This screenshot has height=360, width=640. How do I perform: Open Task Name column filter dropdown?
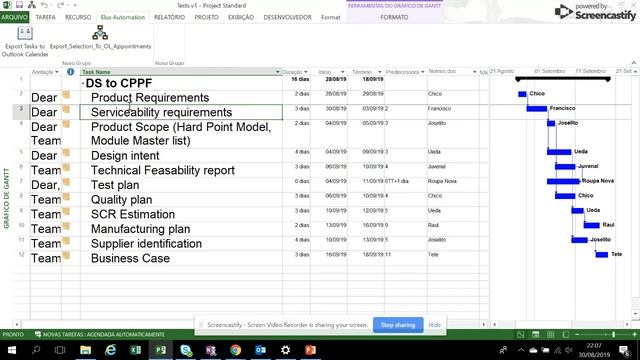pos(278,72)
